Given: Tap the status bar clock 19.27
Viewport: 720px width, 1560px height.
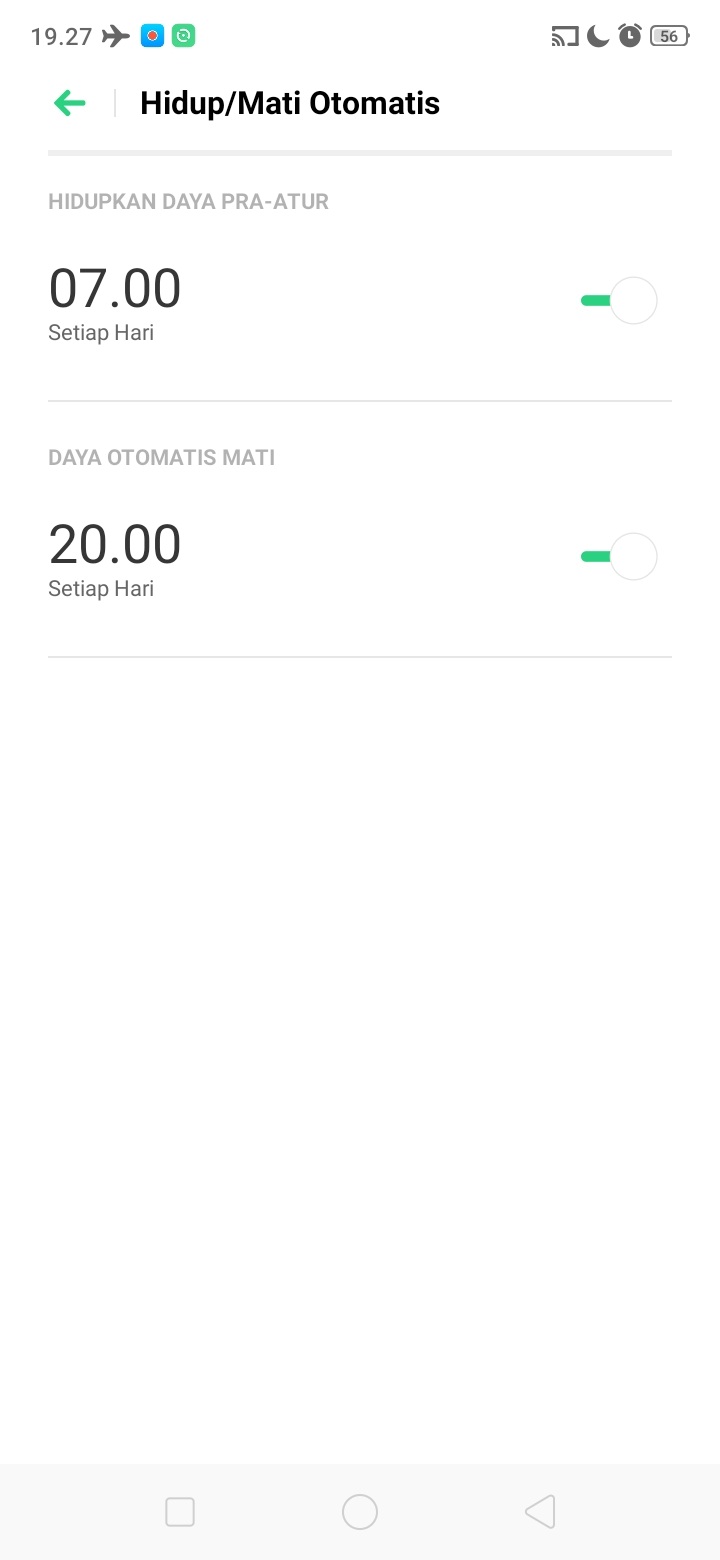Looking at the screenshot, I should [x=62, y=37].
